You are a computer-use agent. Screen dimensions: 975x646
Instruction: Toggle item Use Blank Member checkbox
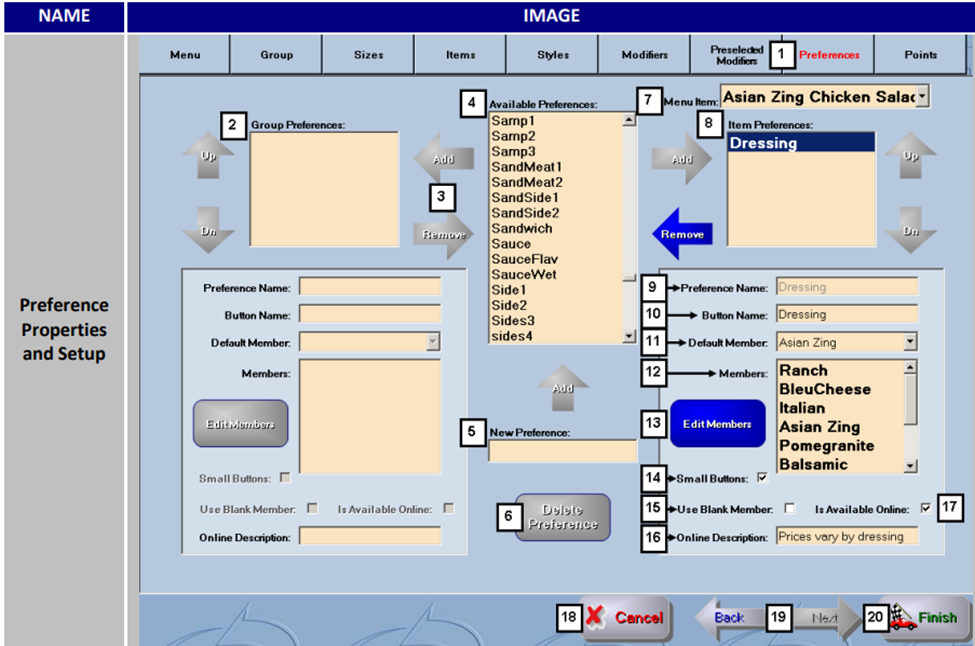pos(790,508)
